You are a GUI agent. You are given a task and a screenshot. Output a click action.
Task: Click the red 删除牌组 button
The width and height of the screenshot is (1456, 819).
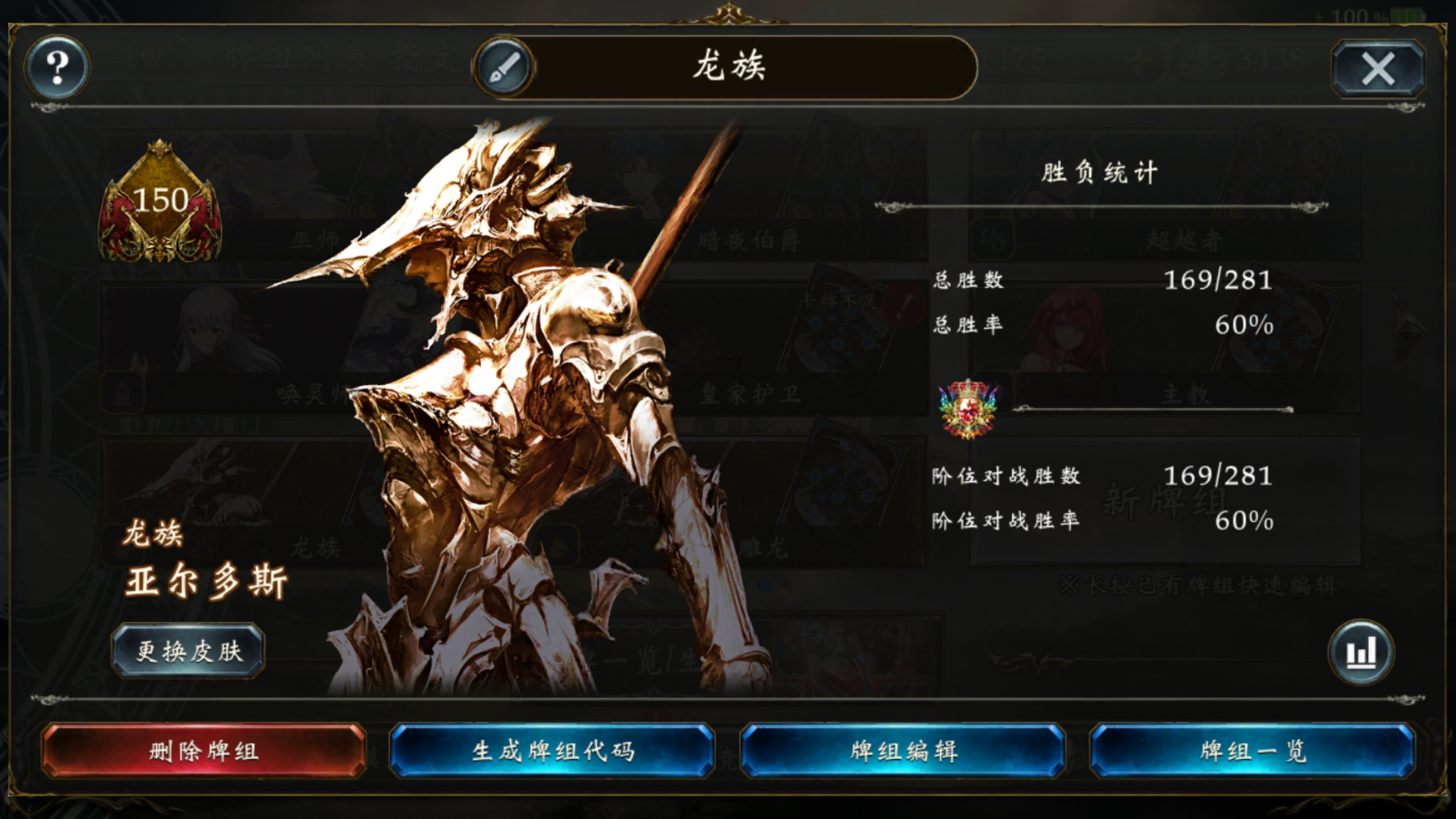pos(204,751)
